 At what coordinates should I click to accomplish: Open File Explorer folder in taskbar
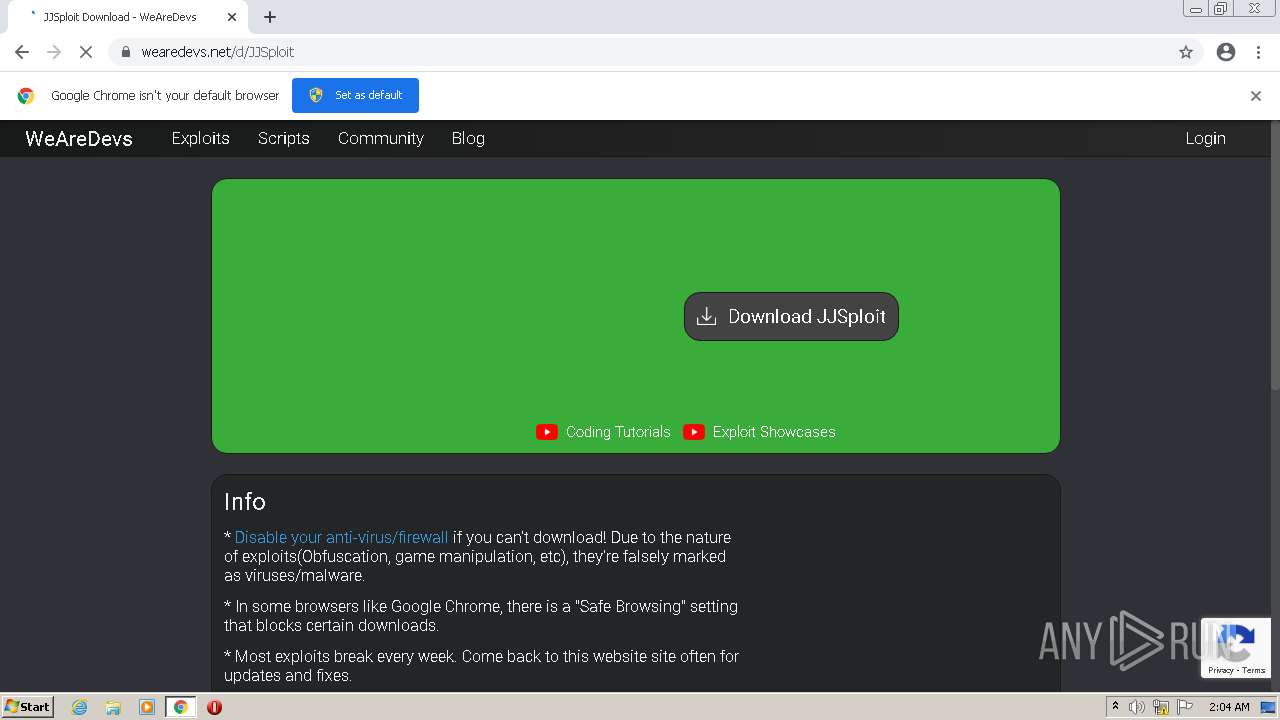(x=113, y=707)
